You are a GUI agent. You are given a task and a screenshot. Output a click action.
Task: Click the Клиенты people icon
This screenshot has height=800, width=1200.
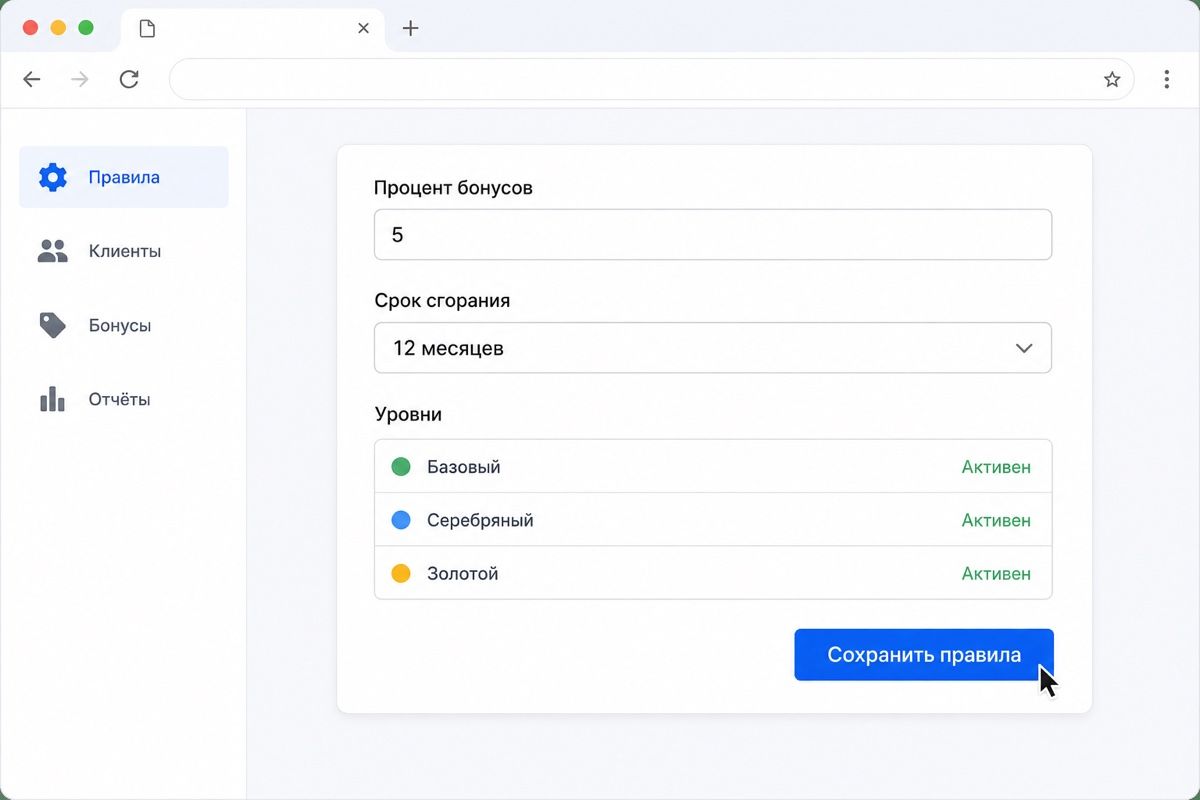coord(52,251)
